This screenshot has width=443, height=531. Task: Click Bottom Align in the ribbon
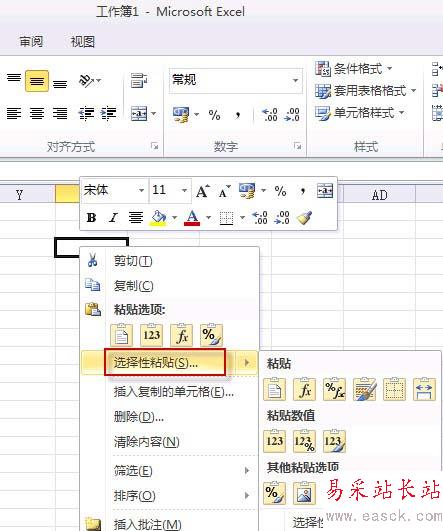60,83
